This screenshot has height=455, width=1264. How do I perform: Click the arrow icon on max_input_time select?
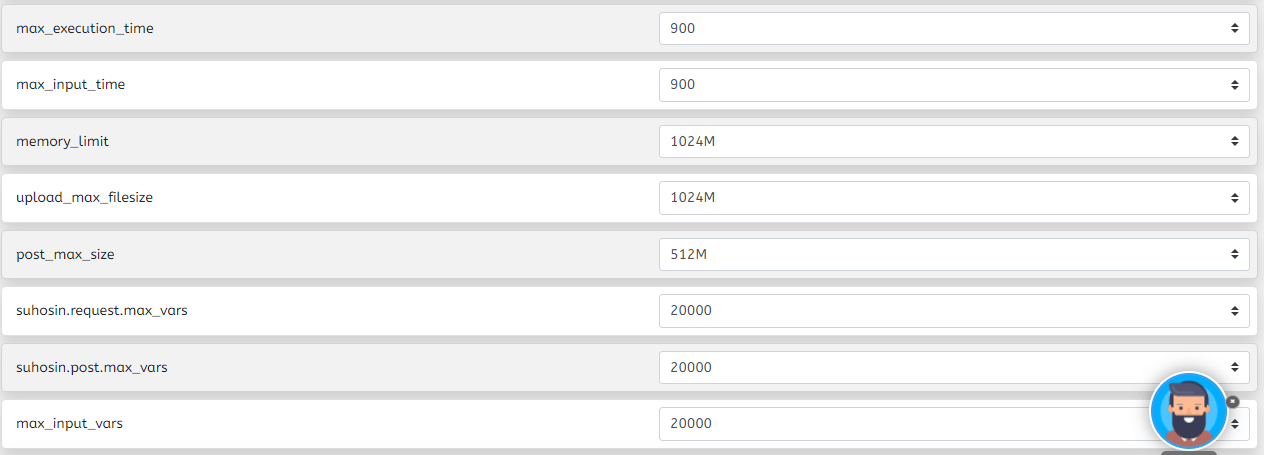pos(1235,85)
